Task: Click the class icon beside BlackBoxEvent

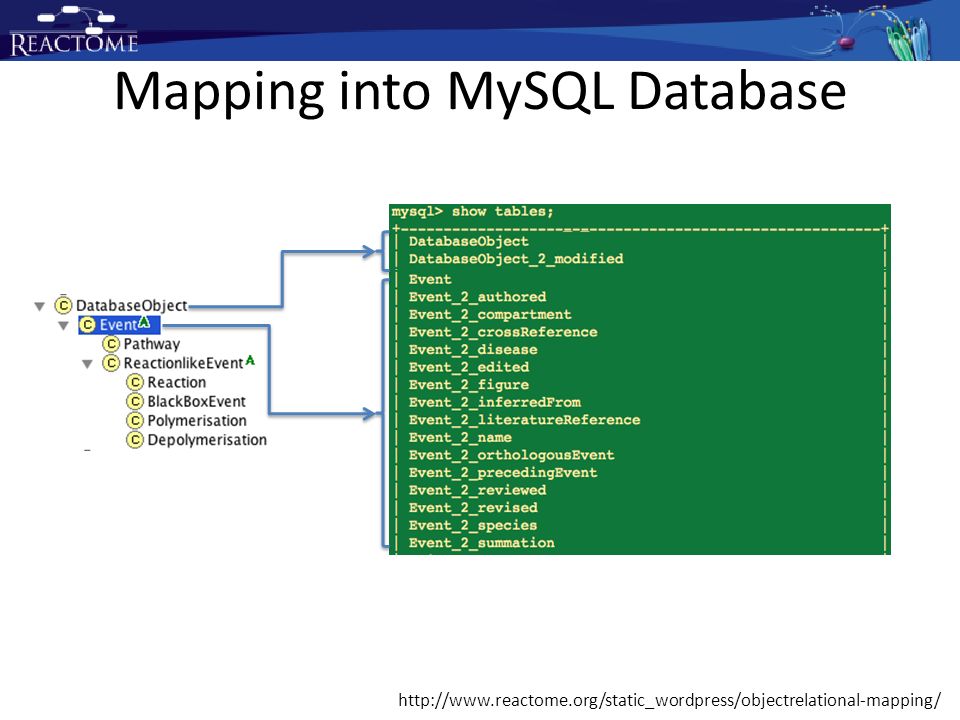Action: coord(135,401)
